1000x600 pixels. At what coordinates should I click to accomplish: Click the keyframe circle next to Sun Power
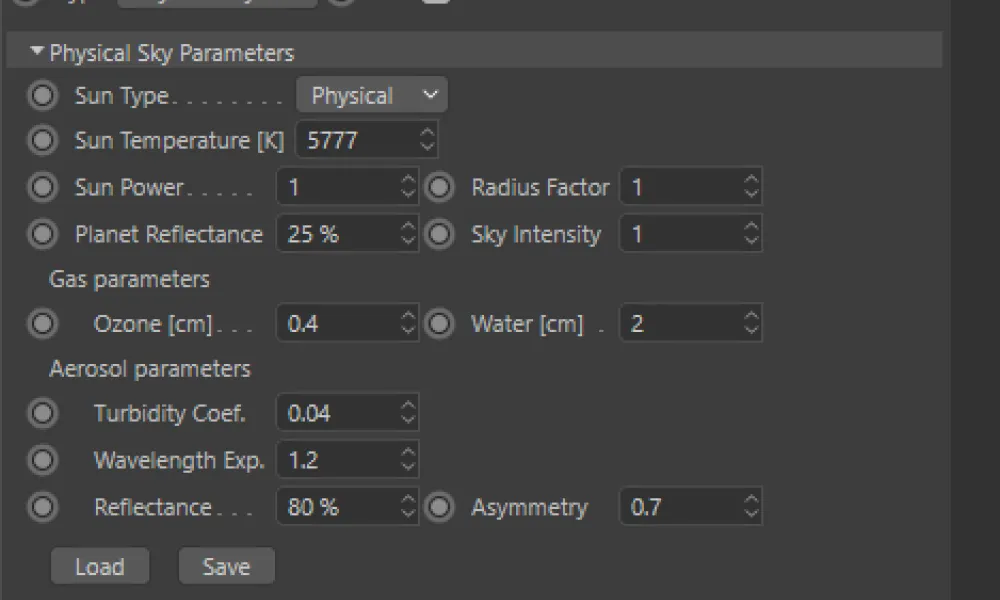pos(42,187)
